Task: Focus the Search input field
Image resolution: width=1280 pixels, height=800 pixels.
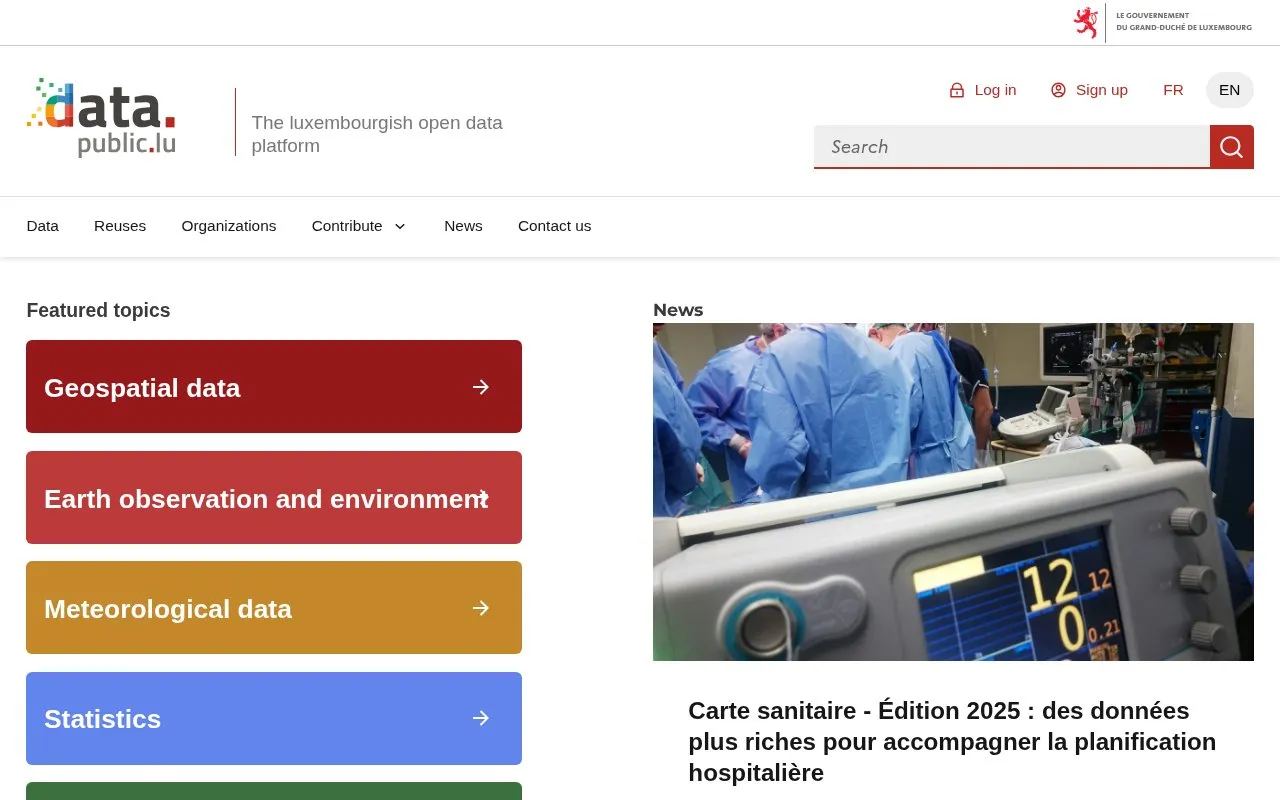Action: click(x=1012, y=147)
